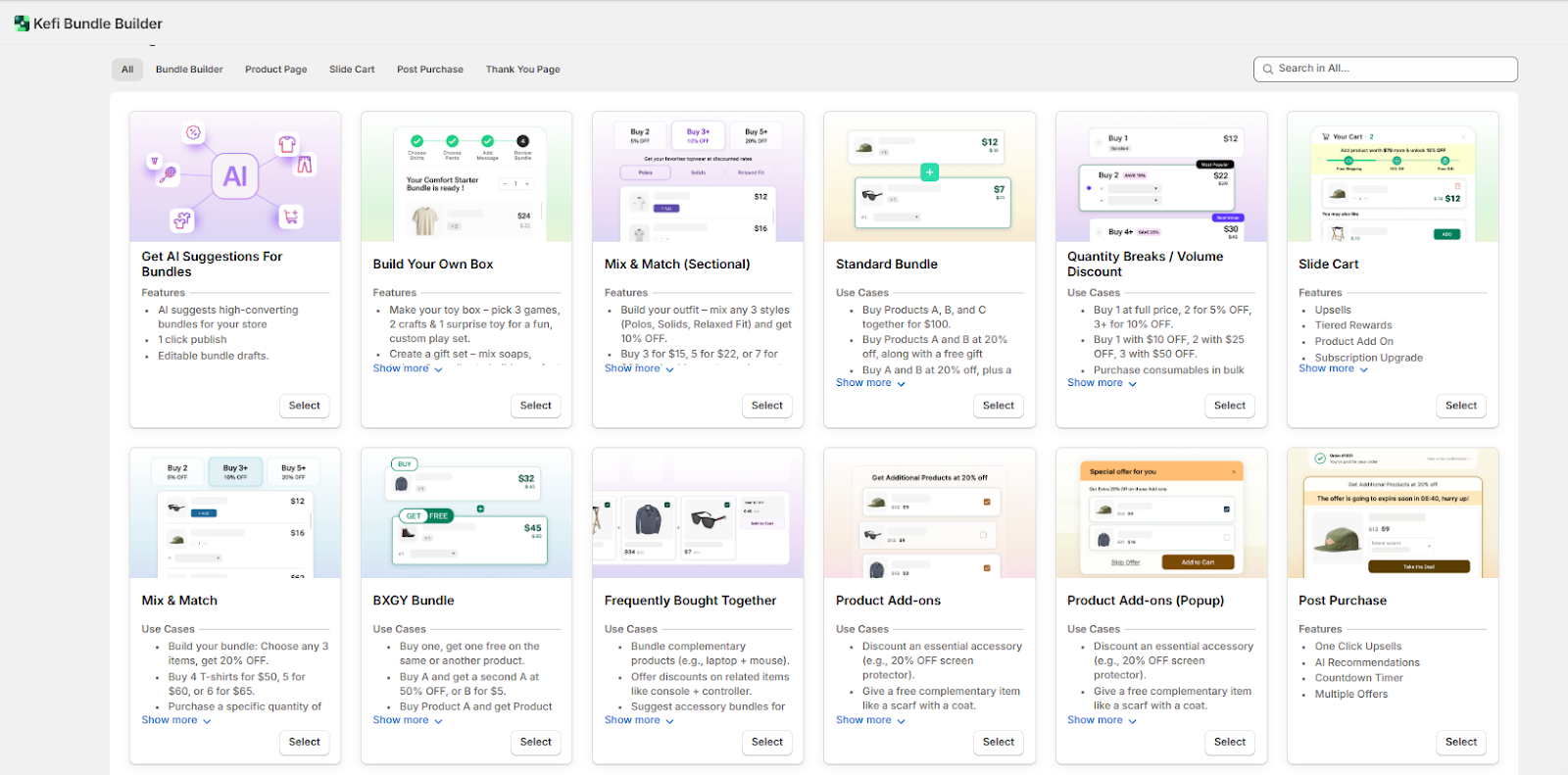Select the Get AI Suggestions For Bundles template
The image size is (1568, 775).
point(304,406)
